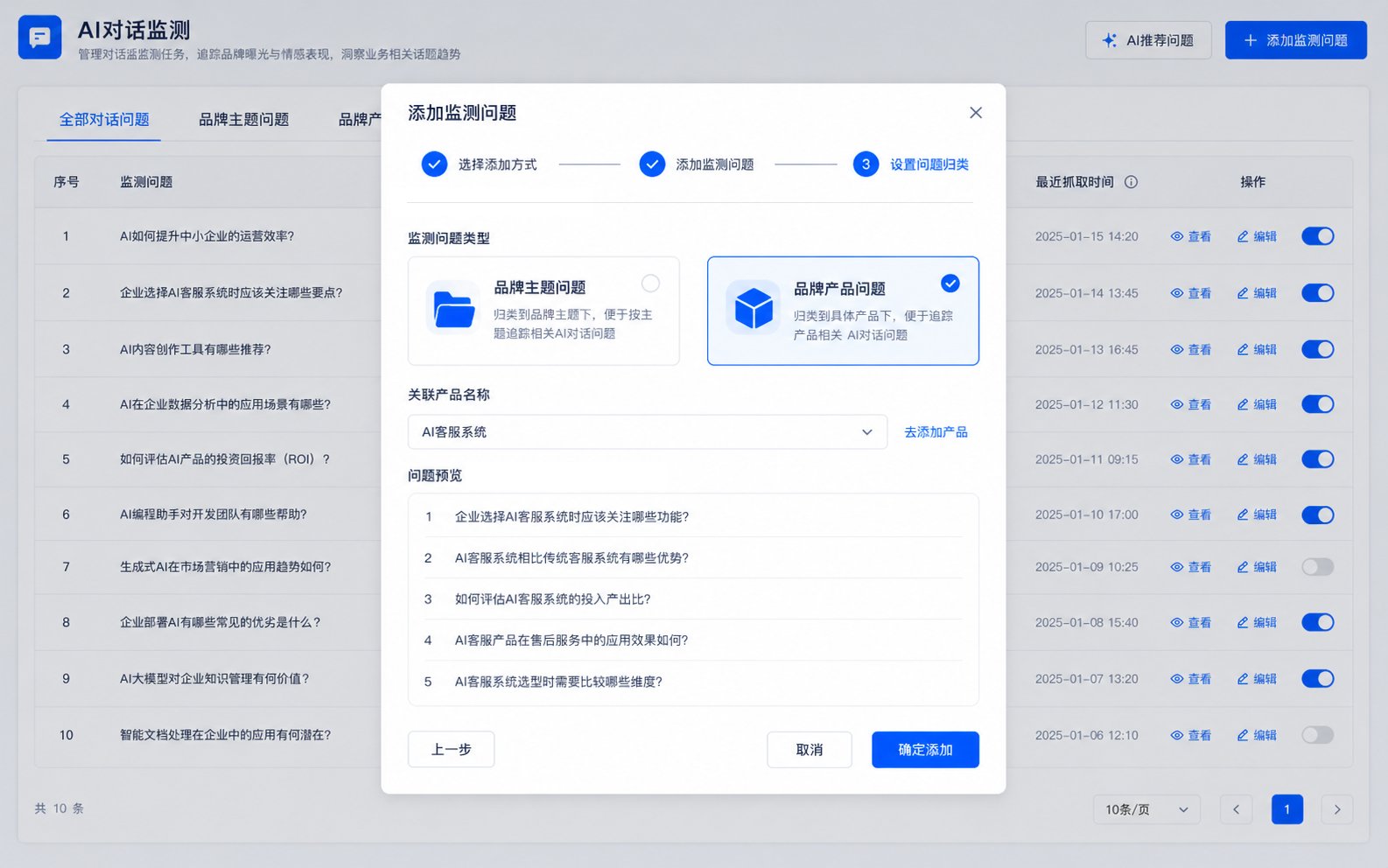Click table row 智能文档处理在企业中的应用有何潜在?
Screen dimensions: 1388x868
click(225, 735)
